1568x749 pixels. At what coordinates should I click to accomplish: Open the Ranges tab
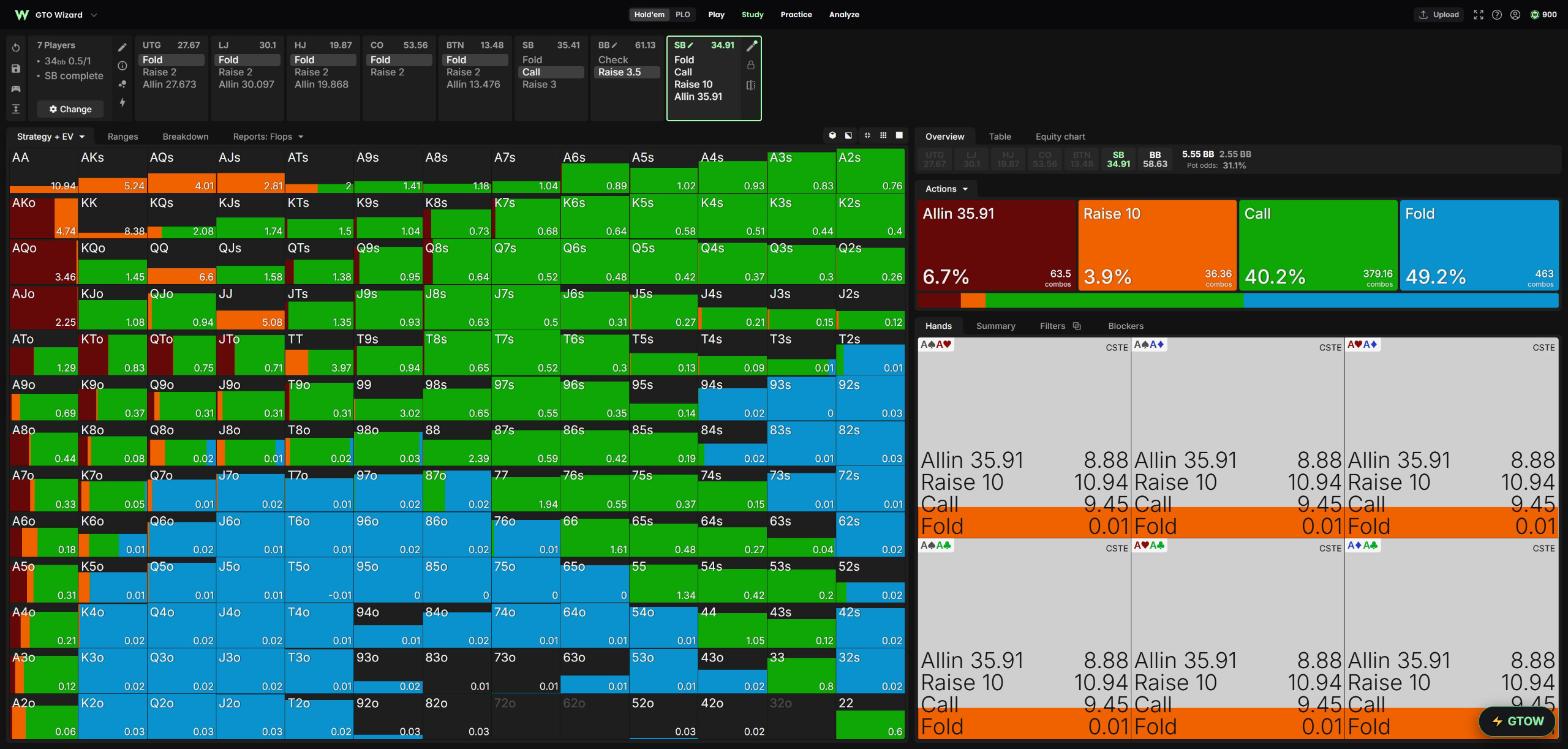(122, 137)
